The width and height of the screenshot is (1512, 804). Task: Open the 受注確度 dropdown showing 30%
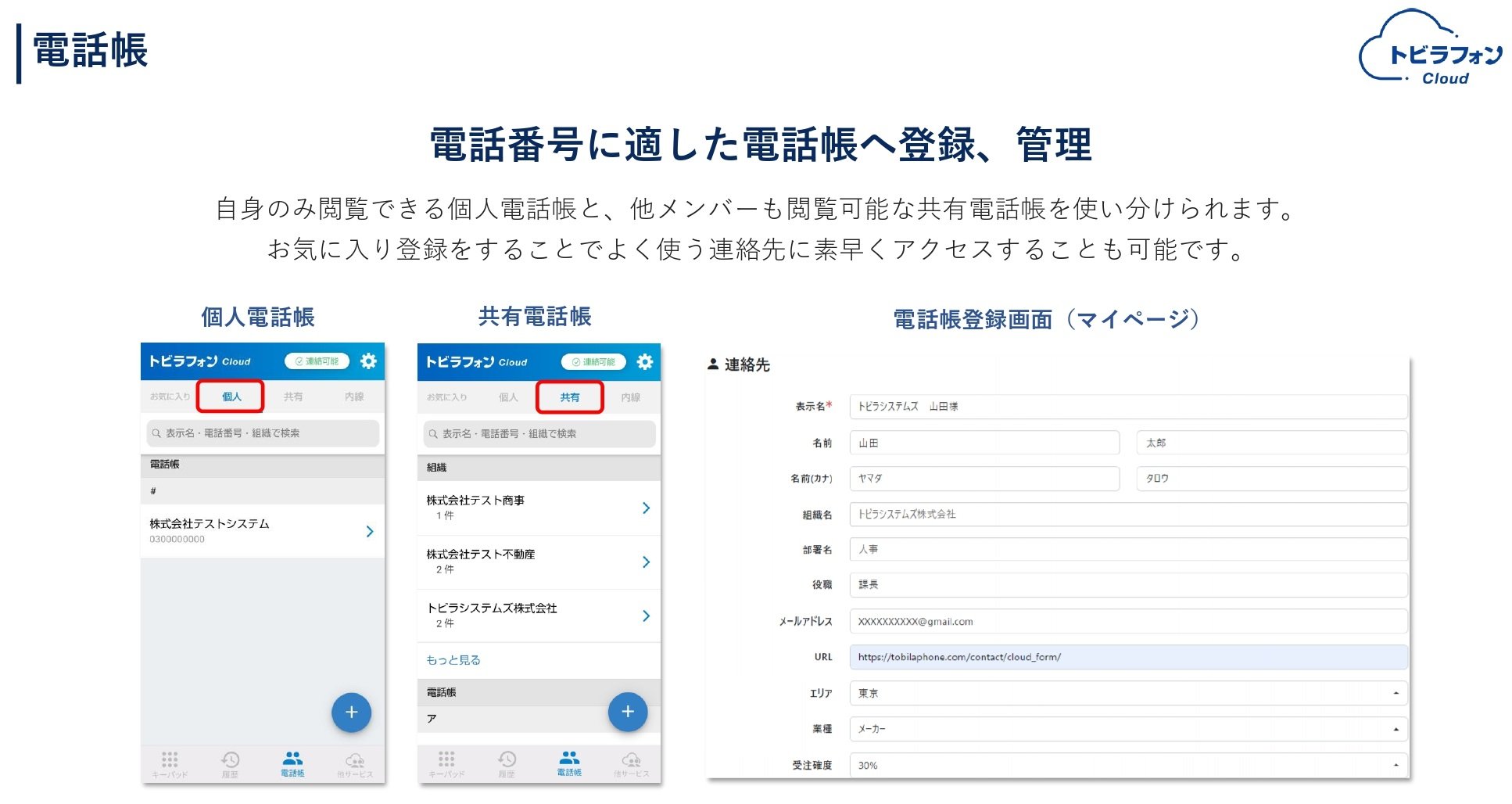click(1128, 766)
